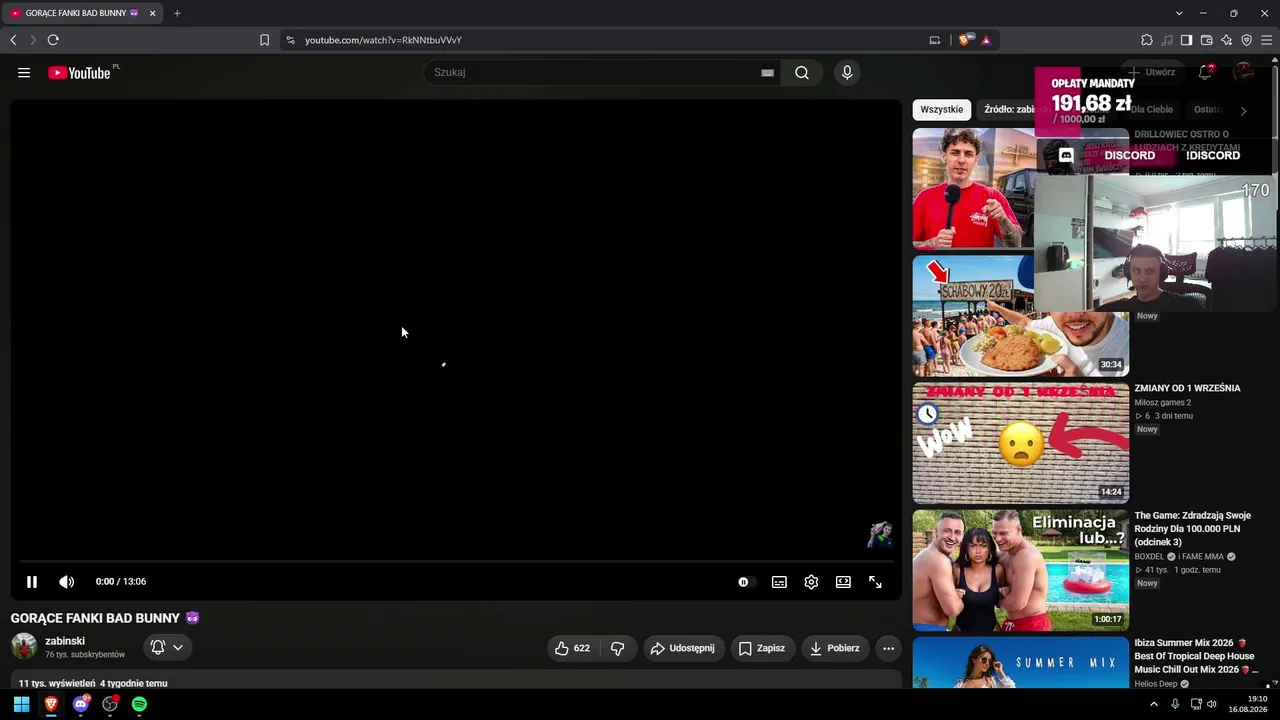Open the Helios Deep channel name
Image resolution: width=1280 pixels, height=720 pixels.
tap(1156, 684)
